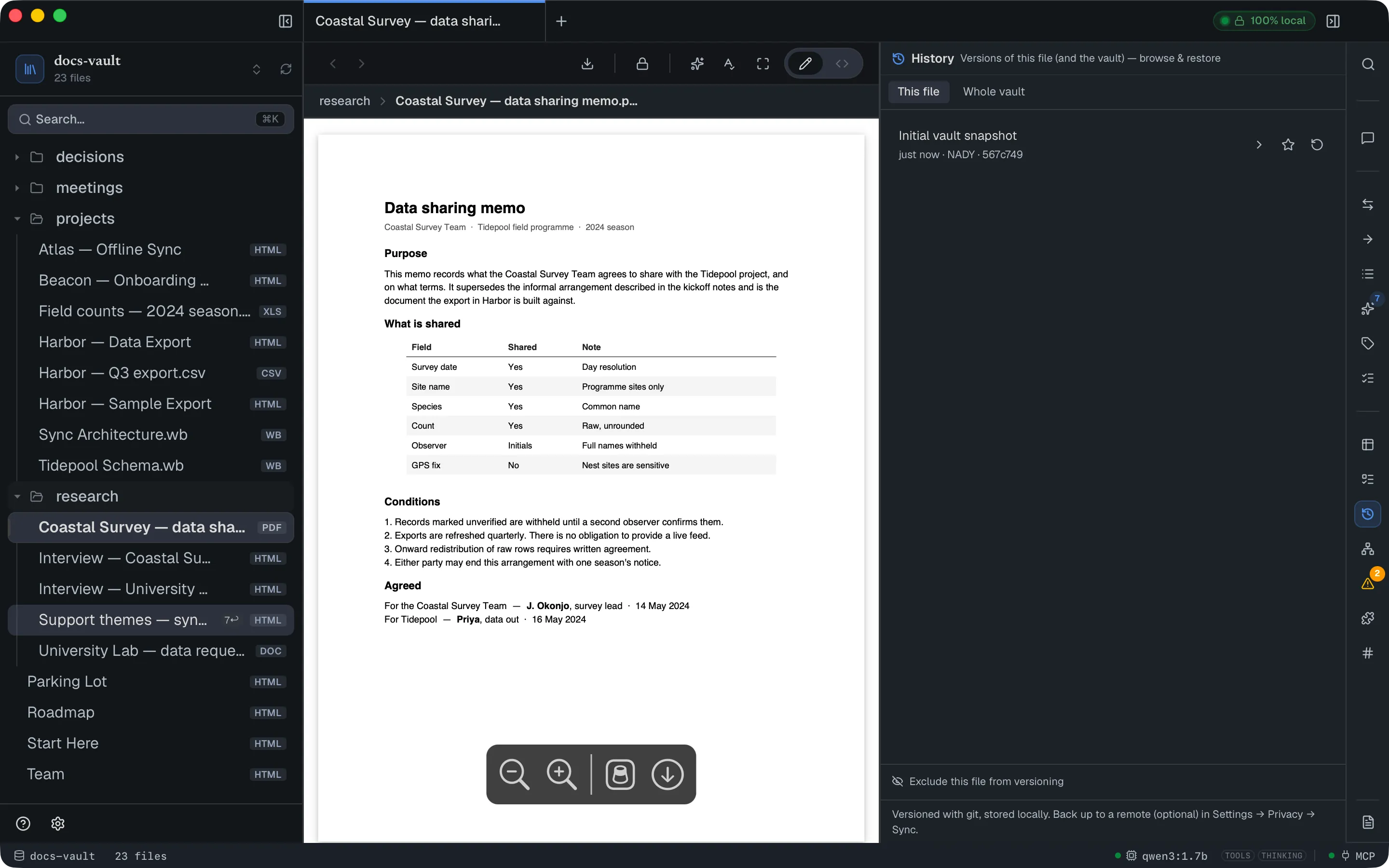The width and height of the screenshot is (1389, 868).
Task: Click the AI sparkles toolbar icon
Action: click(x=697, y=64)
